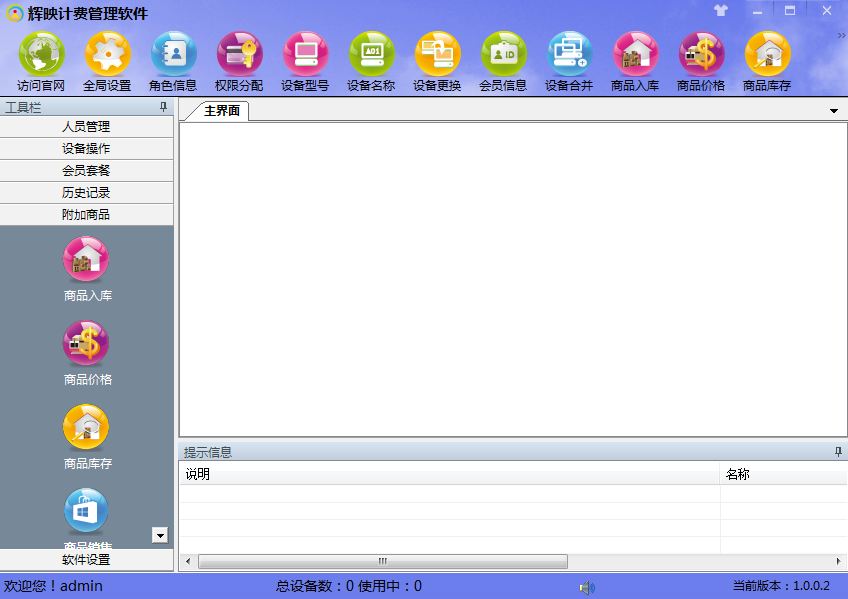This screenshot has height=599, width=848.
Task: Open the tab list dropdown arrow
Action: pyautogui.click(x=834, y=111)
